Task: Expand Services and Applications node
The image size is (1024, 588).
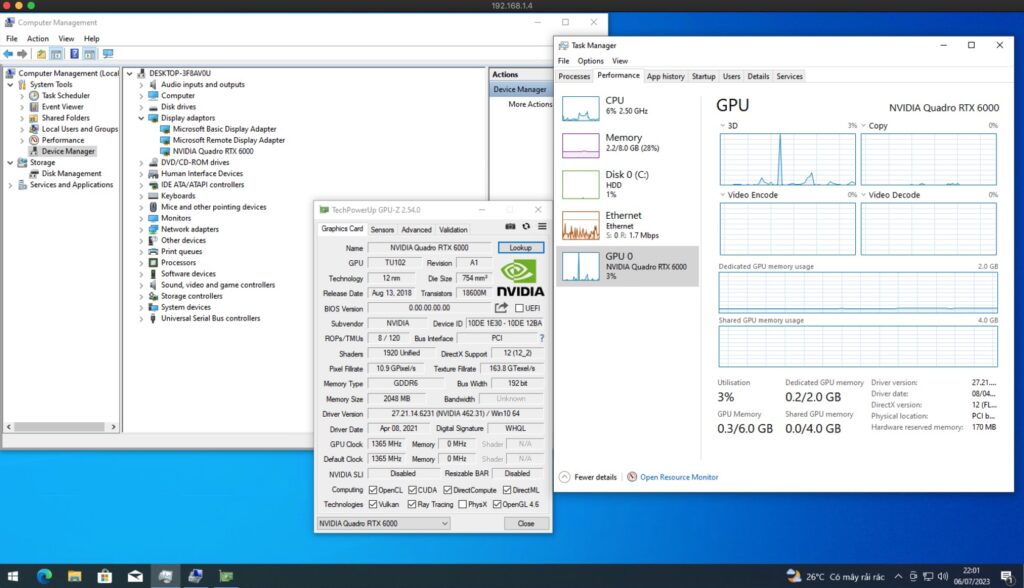Action: pyautogui.click(x=10, y=185)
